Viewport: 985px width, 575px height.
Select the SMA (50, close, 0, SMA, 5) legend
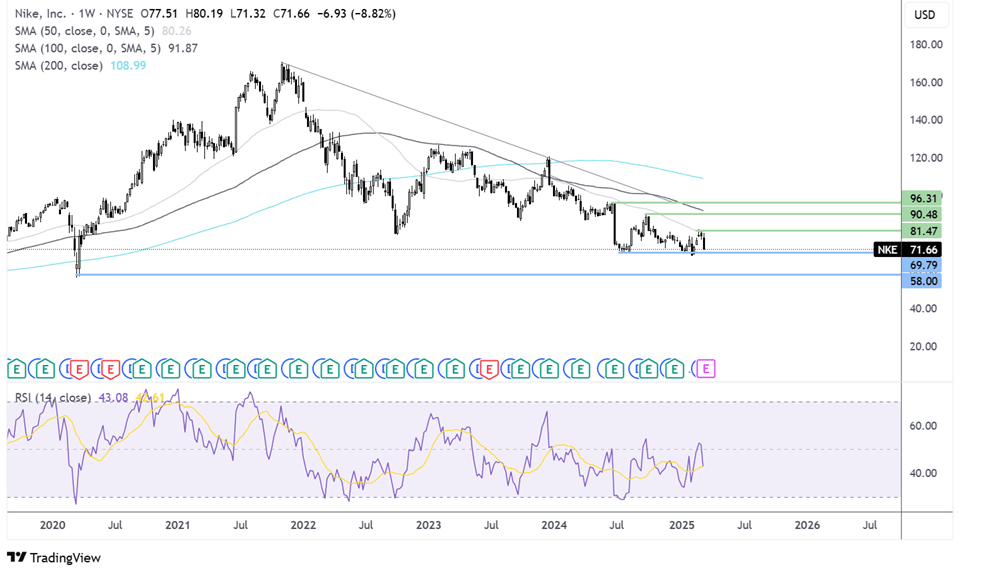[84, 31]
